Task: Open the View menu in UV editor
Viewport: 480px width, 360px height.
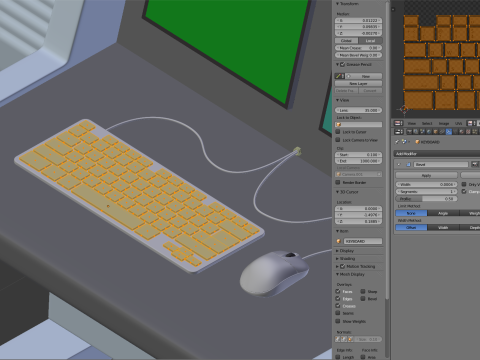Action: (x=412, y=123)
